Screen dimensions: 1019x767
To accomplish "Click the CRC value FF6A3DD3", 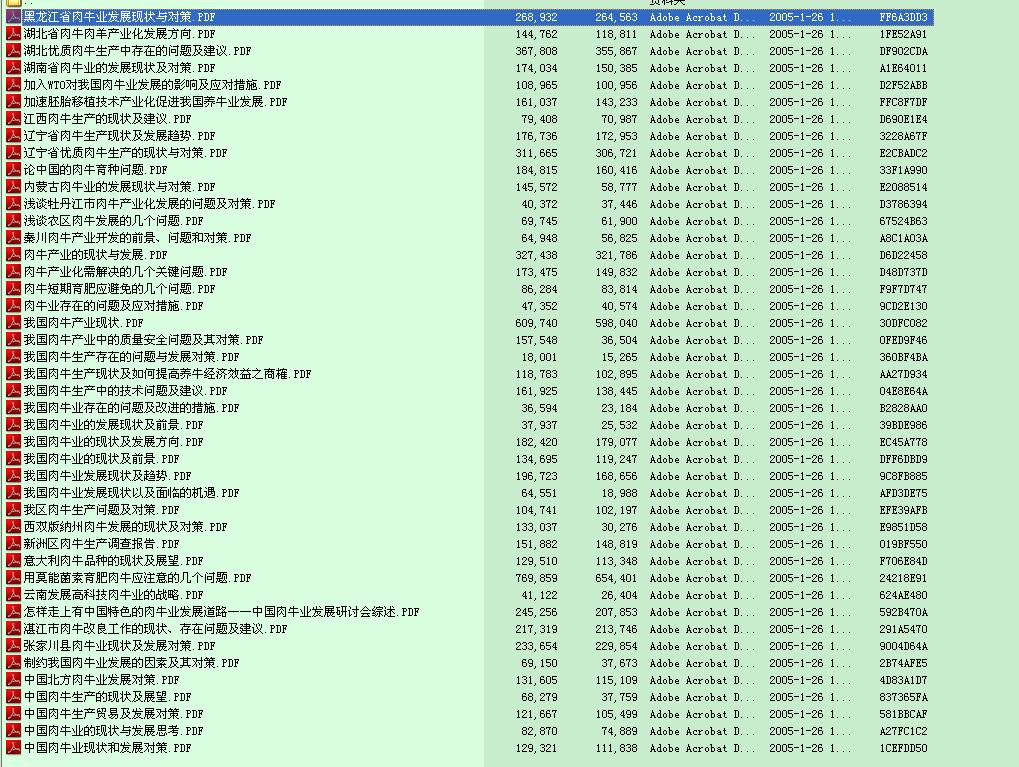I will 903,18.
